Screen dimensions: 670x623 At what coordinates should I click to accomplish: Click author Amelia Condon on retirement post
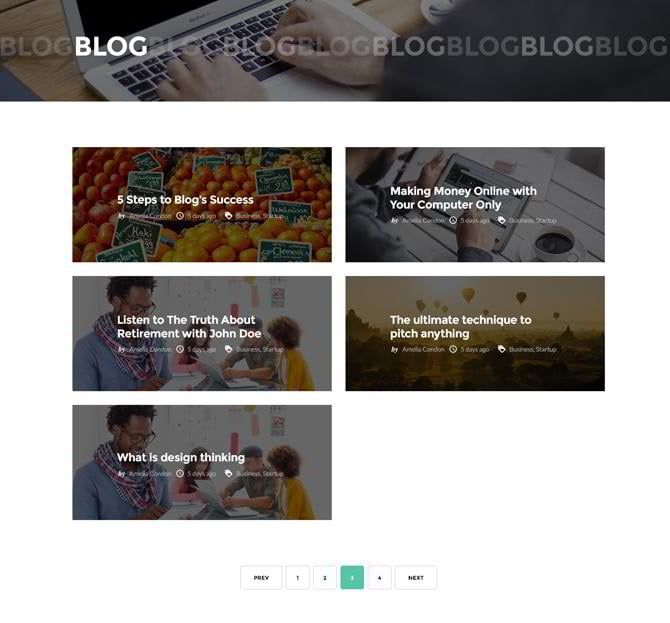point(150,350)
